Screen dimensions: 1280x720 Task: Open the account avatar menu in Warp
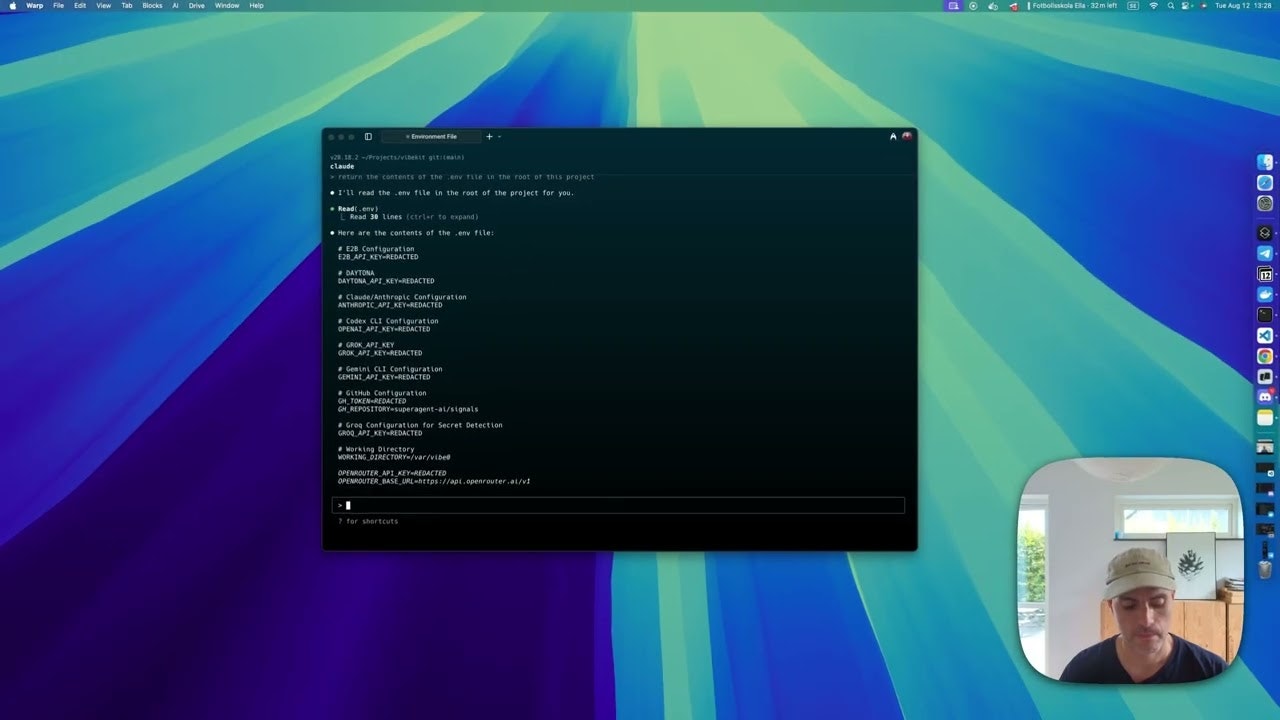point(907,136)
